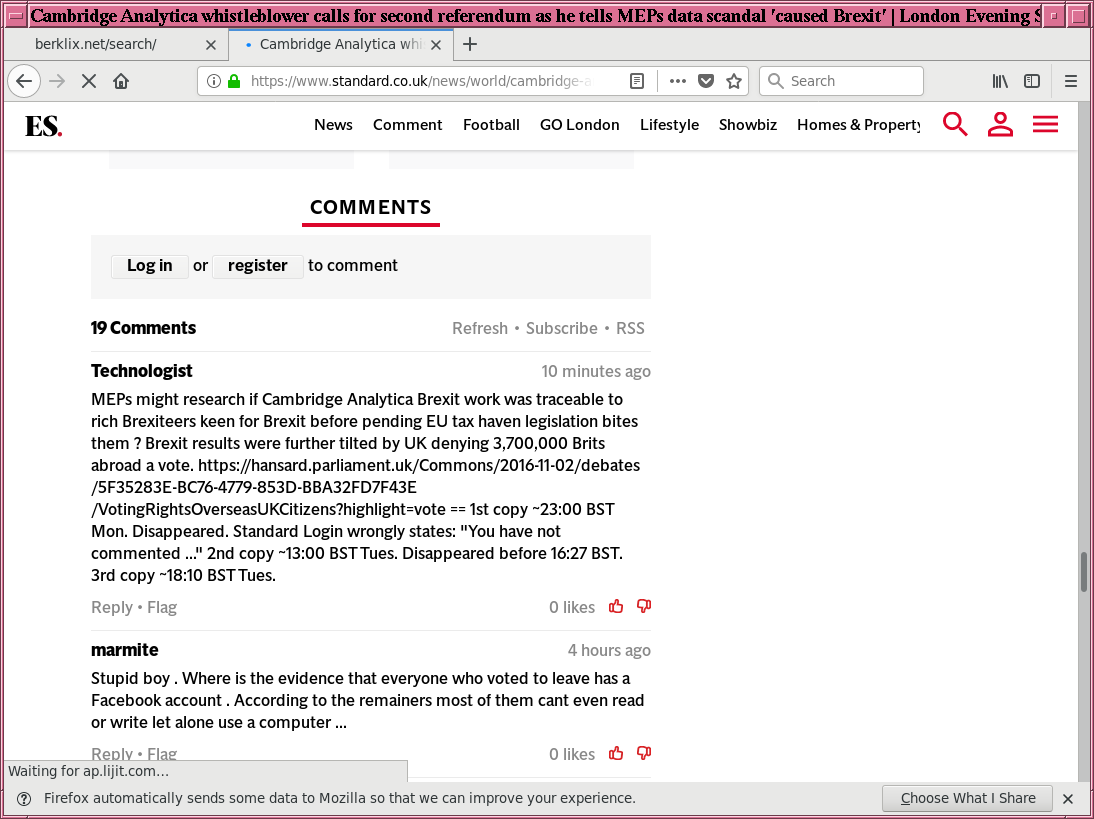Image resolution: width=1094 pixels, height=819 pixels.
Task: Open the GO London navigation item
Action: point(579,125)
